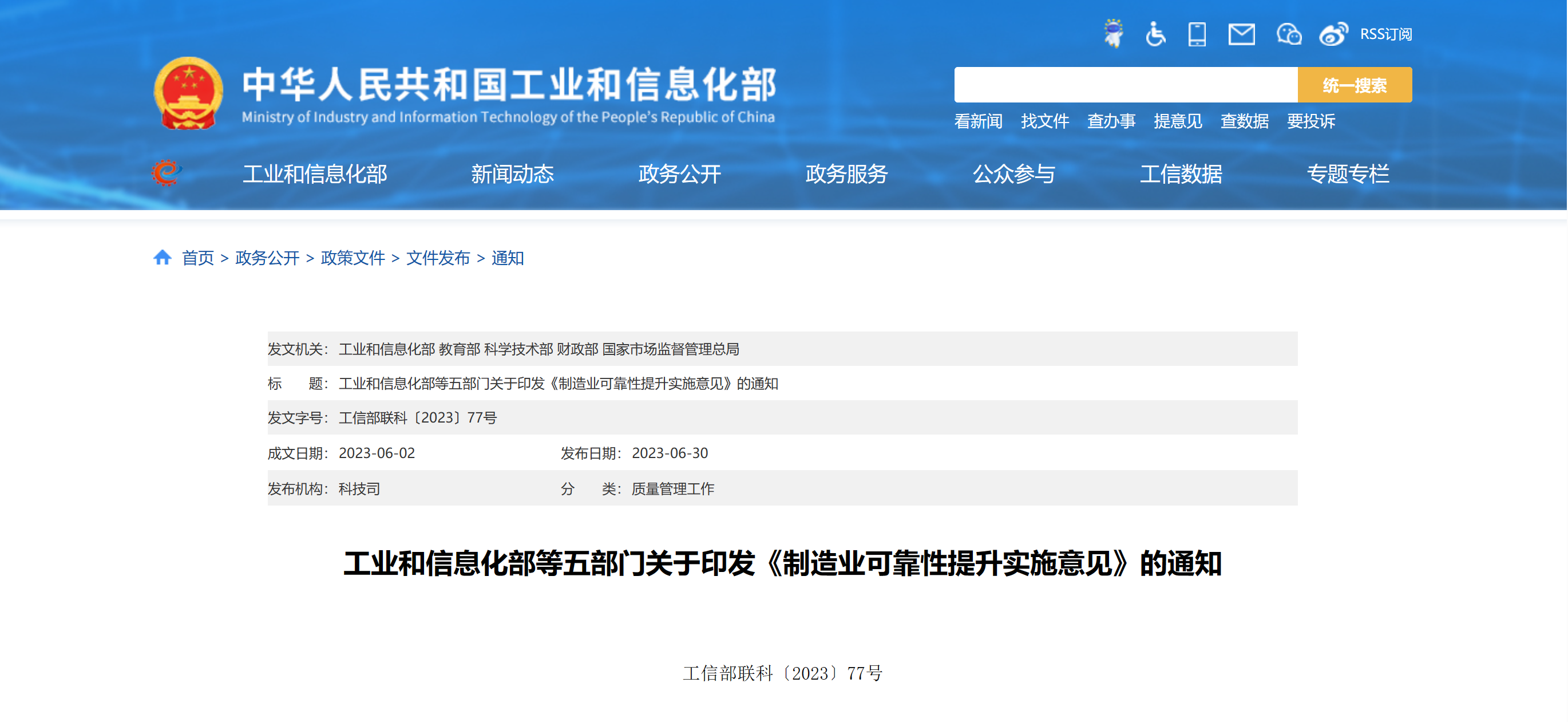Click the 要投诉 quick link
Viewport: 1568px width, 722px height.
pos(1310,121)
